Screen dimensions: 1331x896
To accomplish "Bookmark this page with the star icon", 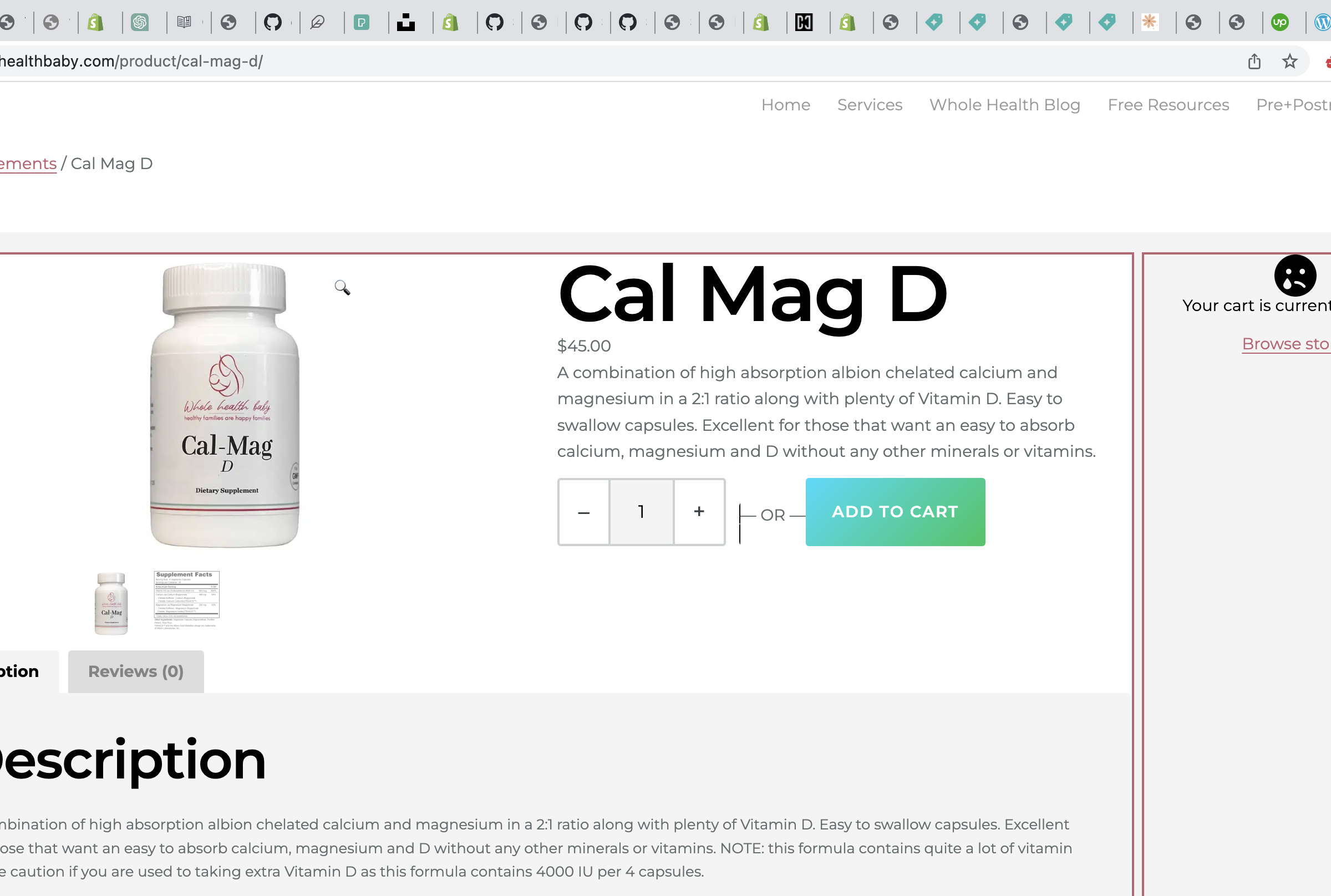I will click(x=1290, y=61).
